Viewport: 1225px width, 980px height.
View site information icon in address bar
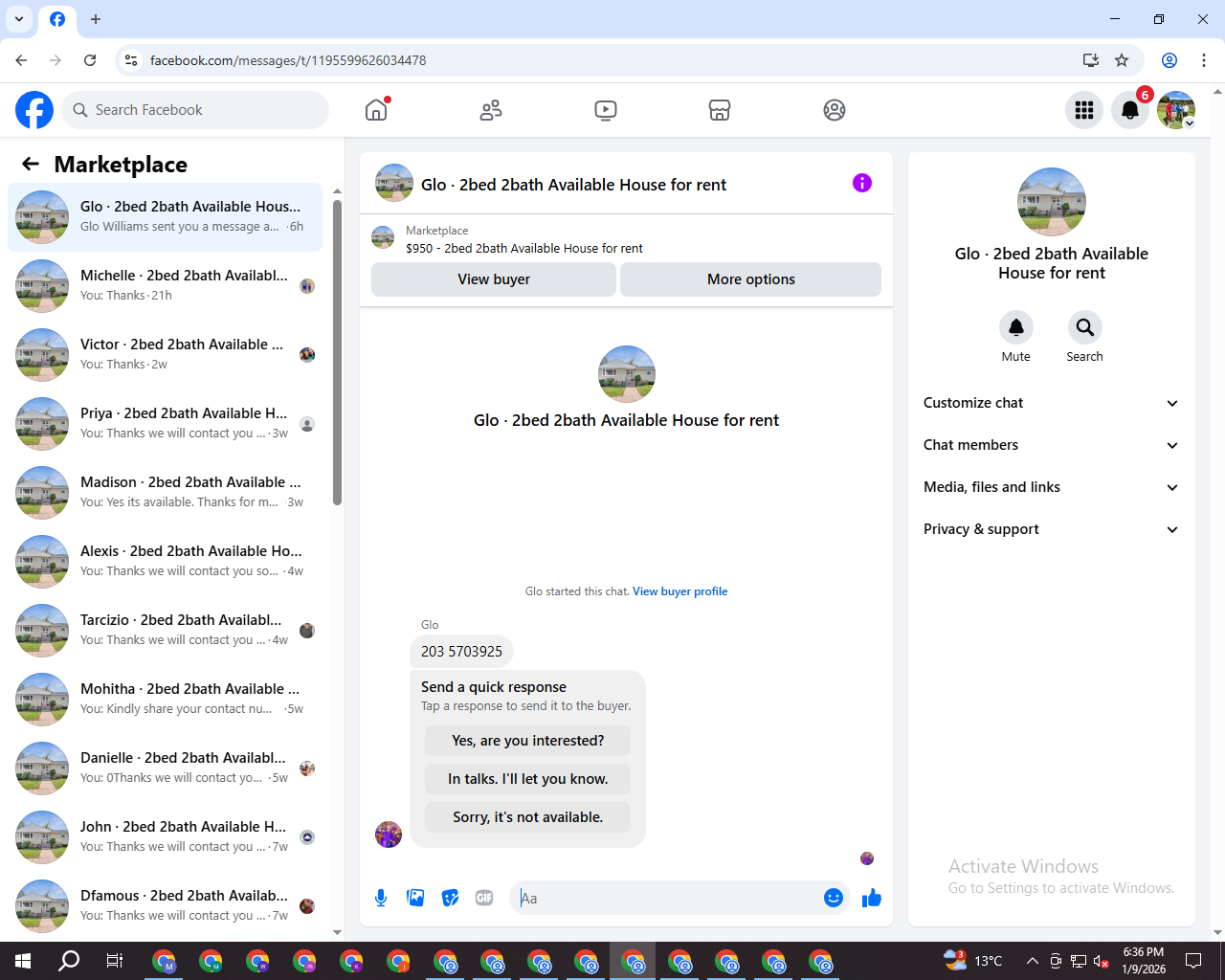(x=131, y=60)
